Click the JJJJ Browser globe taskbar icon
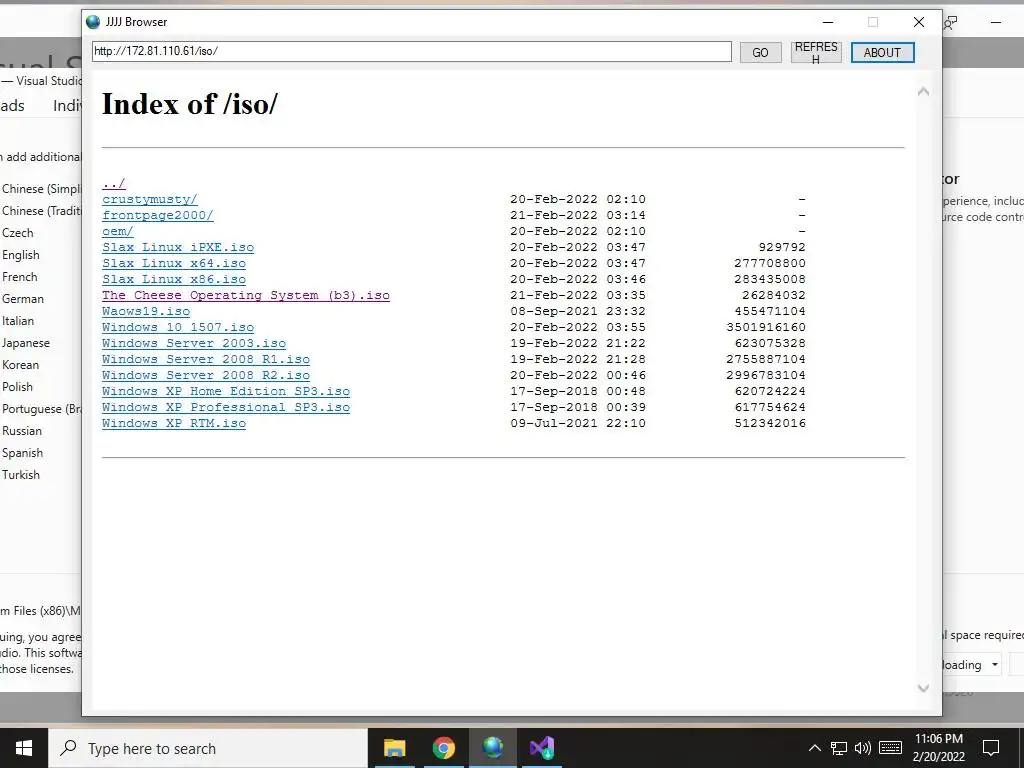 coord(493,748)
